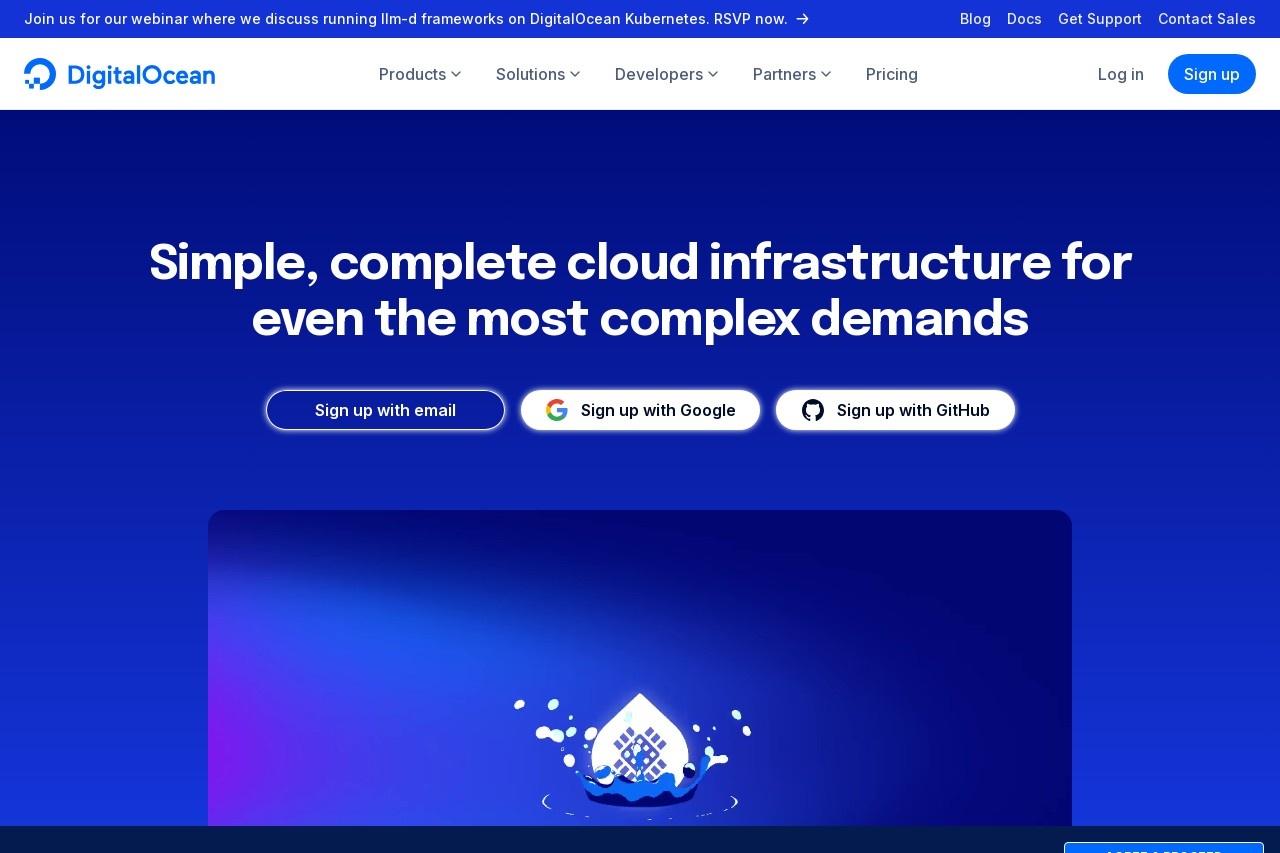Click the Google icon on the signup option
Screen dimensions: 1280x853
[557, 410]
